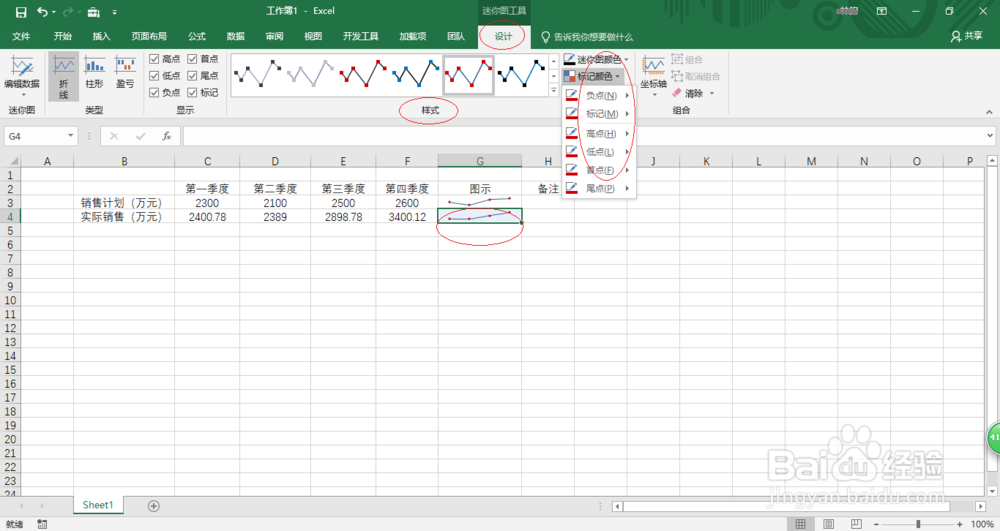Switch to Normal view in status bar
This screenshot has width=1000, height=531.
pyautogui.click(x=800, y=524)
